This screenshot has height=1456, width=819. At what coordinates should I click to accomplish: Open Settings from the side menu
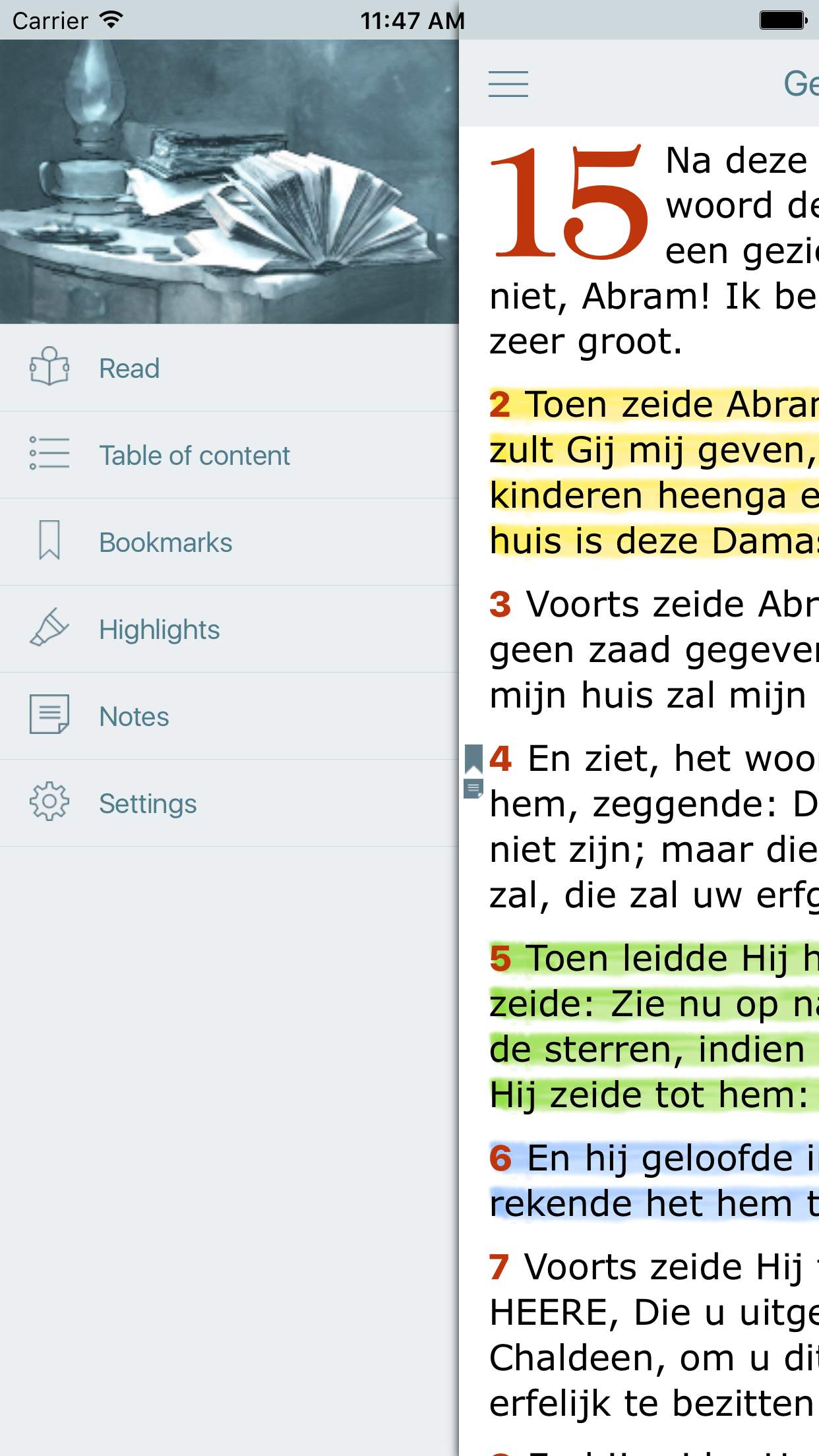point(148,804)
